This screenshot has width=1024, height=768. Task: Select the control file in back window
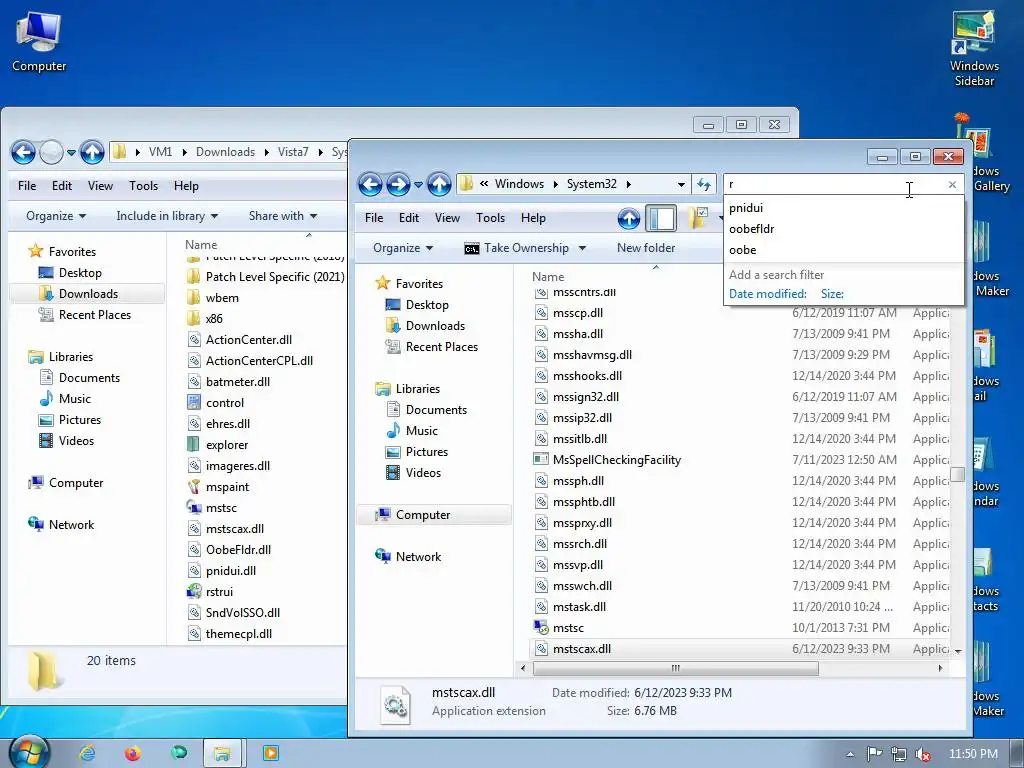pos(225,403)
